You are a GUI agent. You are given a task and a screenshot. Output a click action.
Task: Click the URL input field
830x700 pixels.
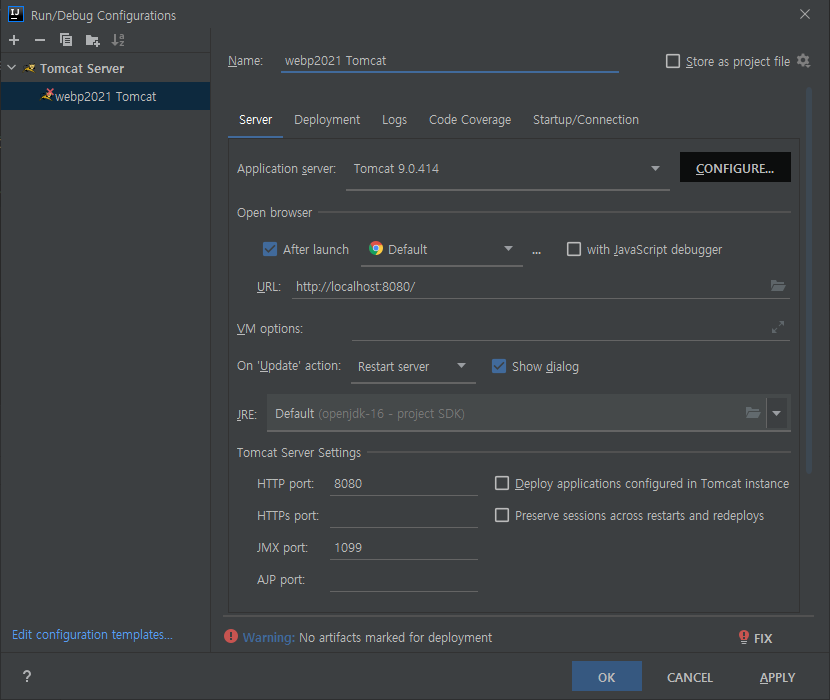(529, 286)
